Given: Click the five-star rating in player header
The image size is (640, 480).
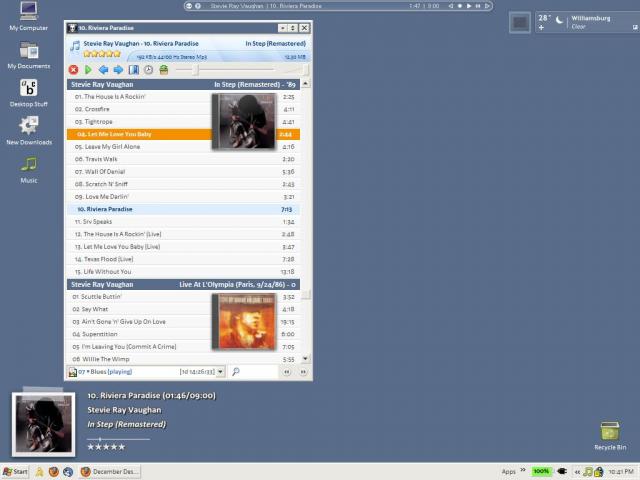Looking at the screenshot, I should click(x=102, y=54).
